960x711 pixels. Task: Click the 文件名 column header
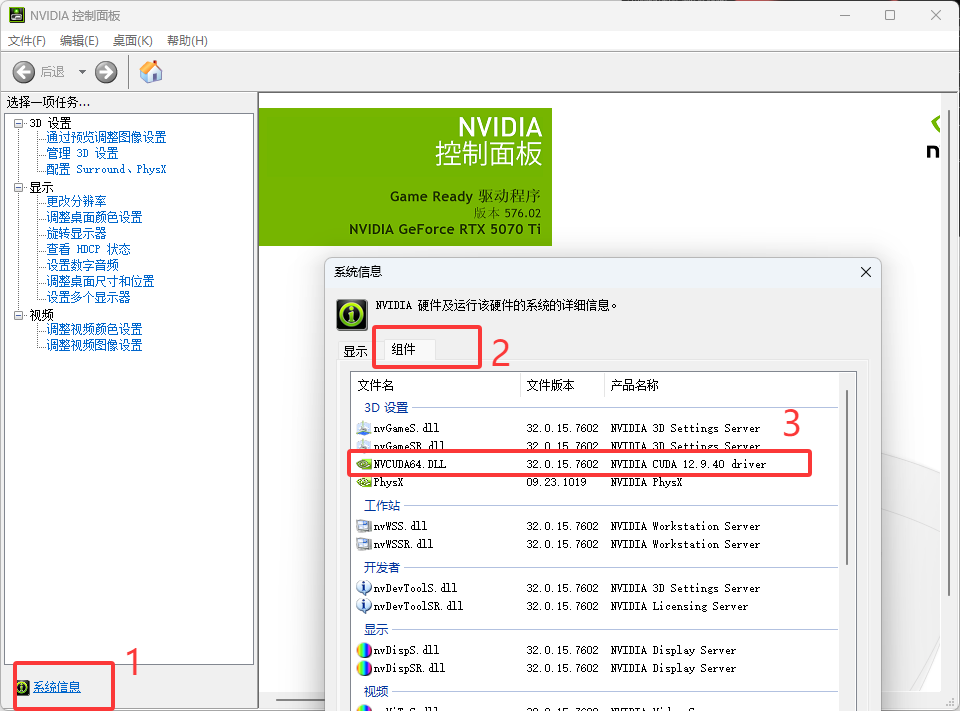(x=437, y=385)
